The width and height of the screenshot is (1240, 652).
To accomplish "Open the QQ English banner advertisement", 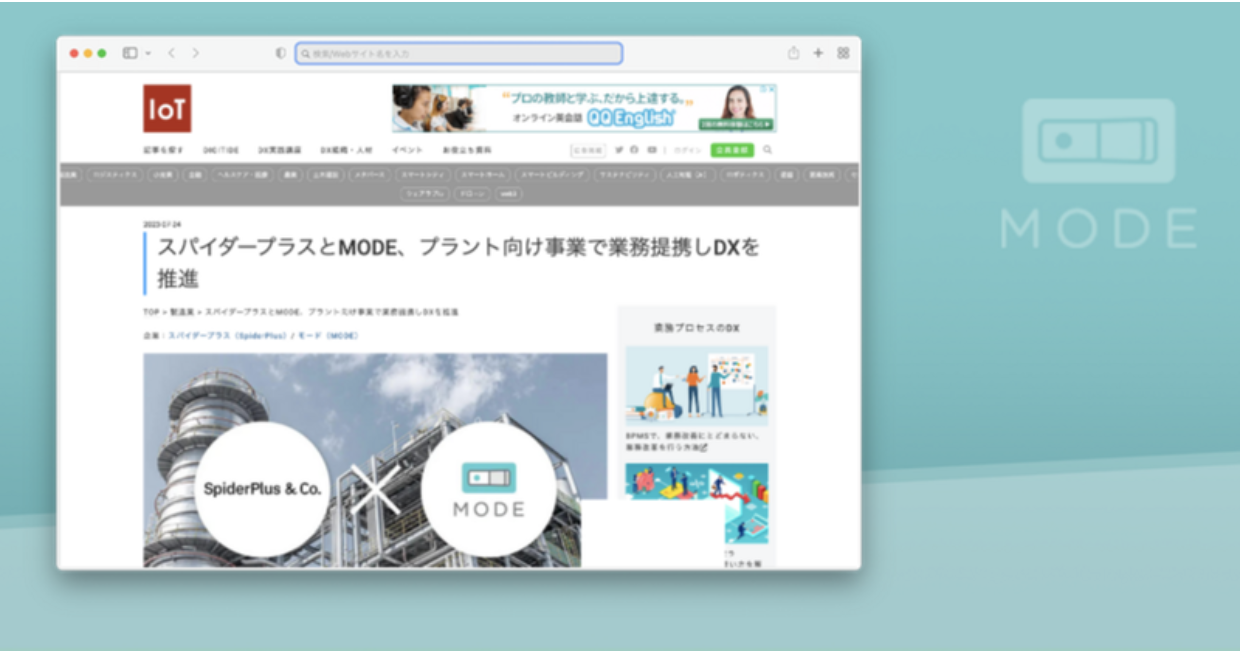I will click(x=584, y=108).
